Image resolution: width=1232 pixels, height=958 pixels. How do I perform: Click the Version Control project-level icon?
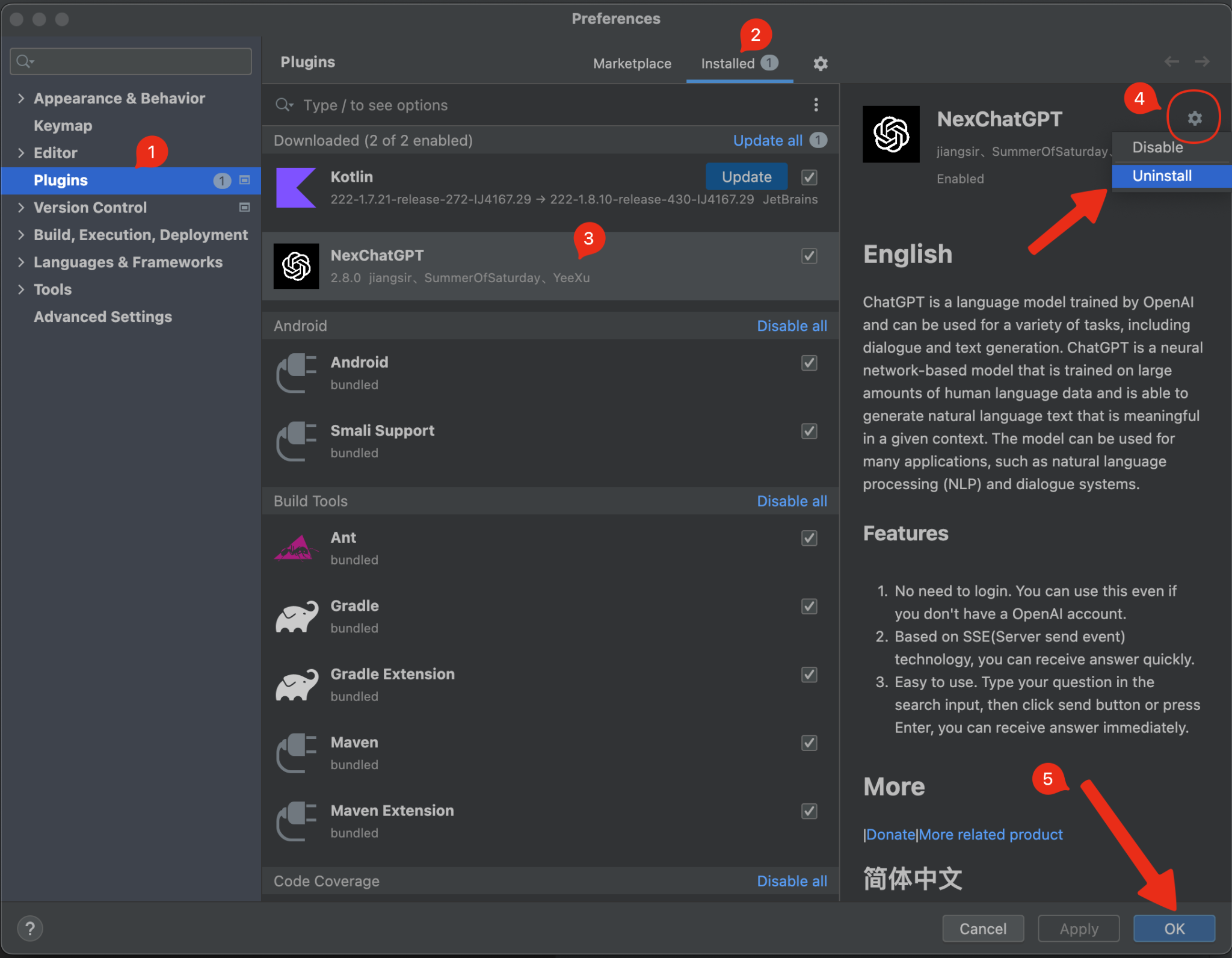[x=245, y=207]
